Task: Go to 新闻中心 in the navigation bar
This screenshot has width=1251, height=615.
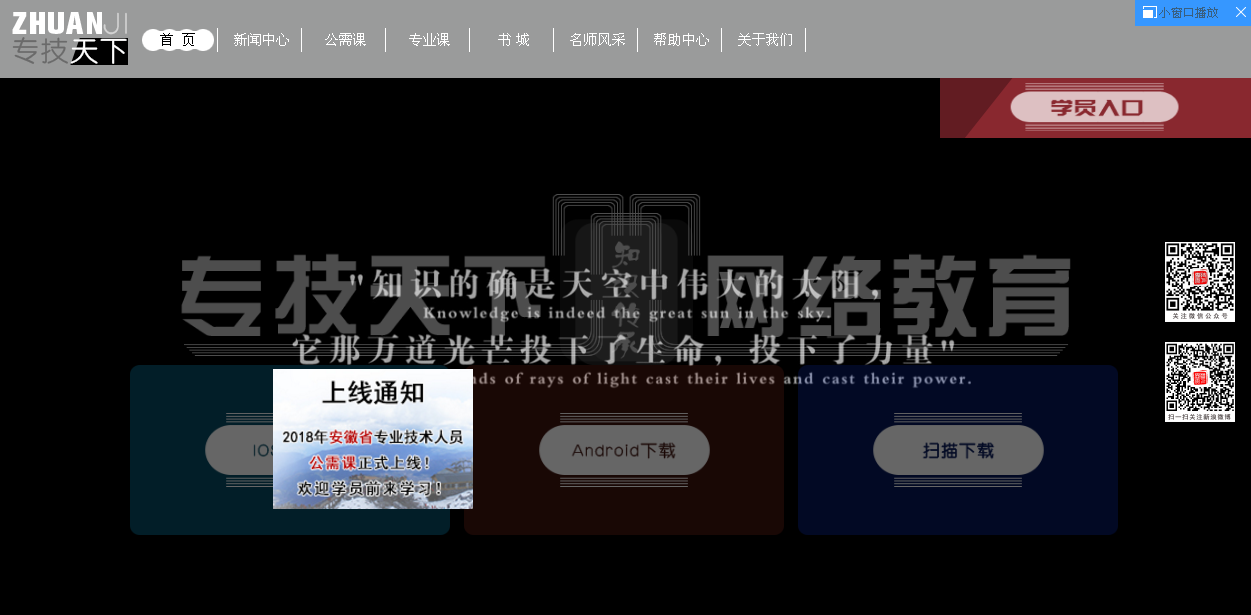Action: 261,40
